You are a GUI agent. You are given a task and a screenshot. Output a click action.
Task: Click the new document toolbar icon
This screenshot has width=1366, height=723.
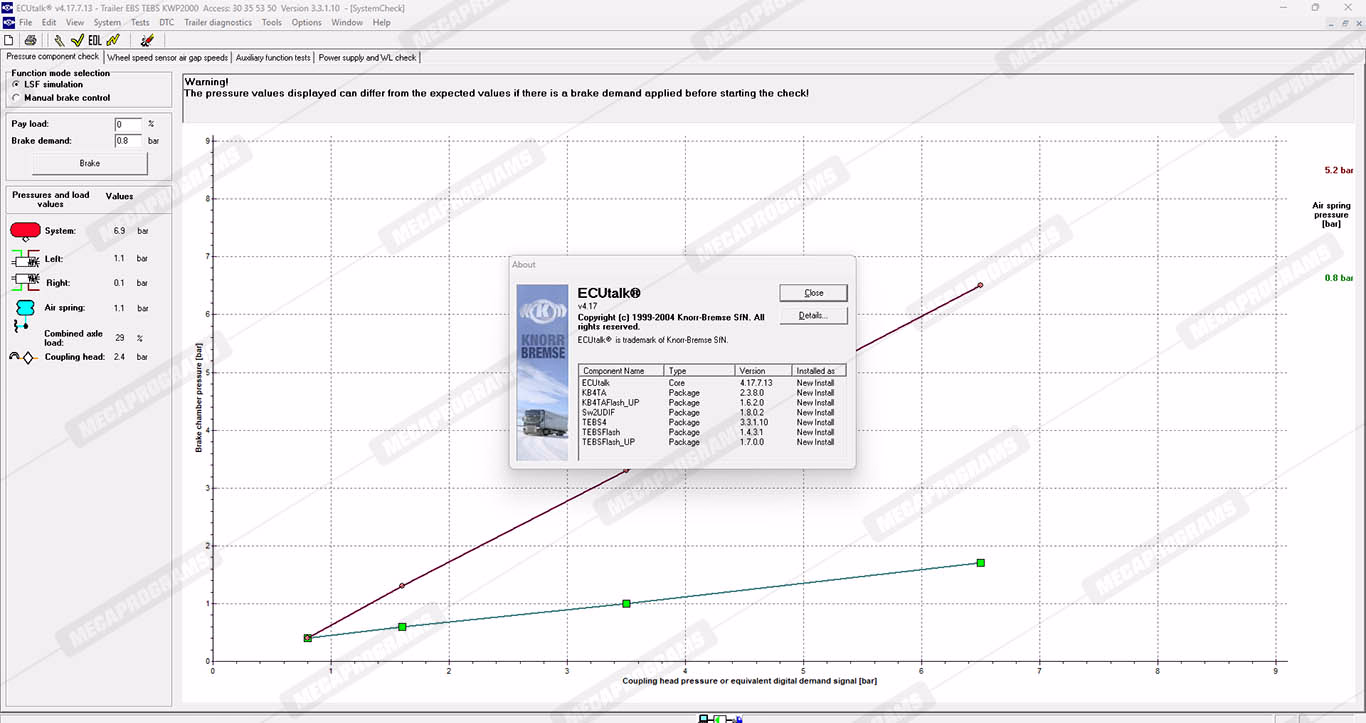tap(9, 40)
